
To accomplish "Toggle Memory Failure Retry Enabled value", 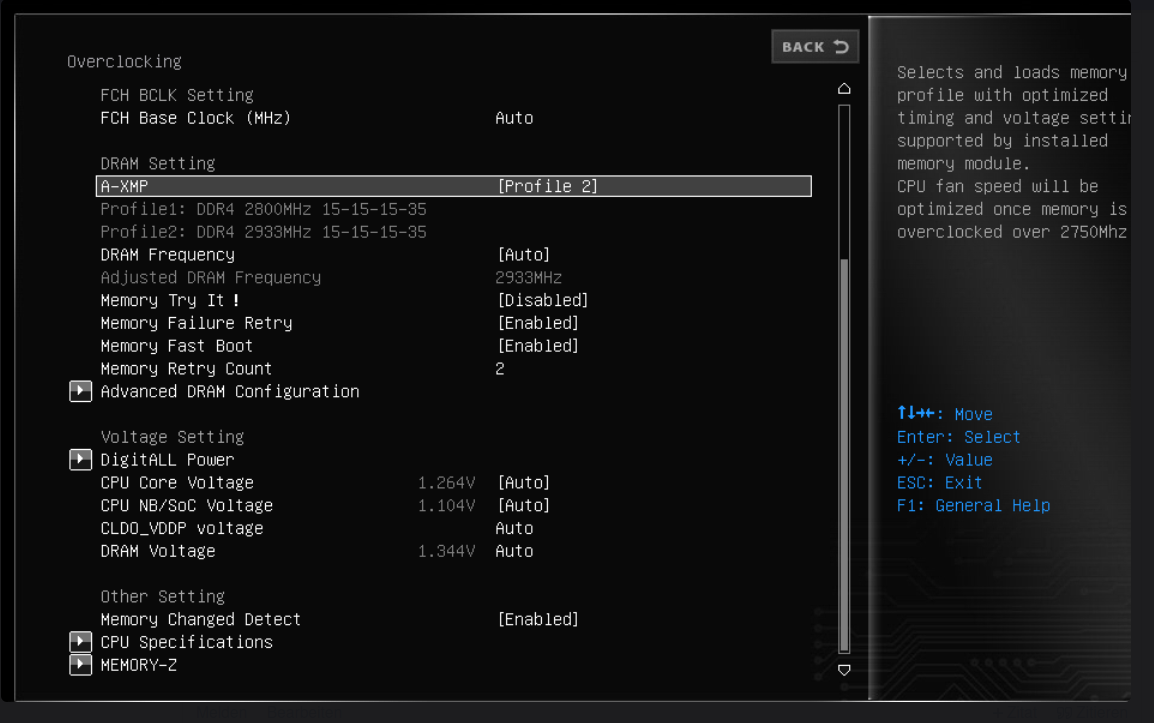I will pyautogui.click(x=538, y=323).
